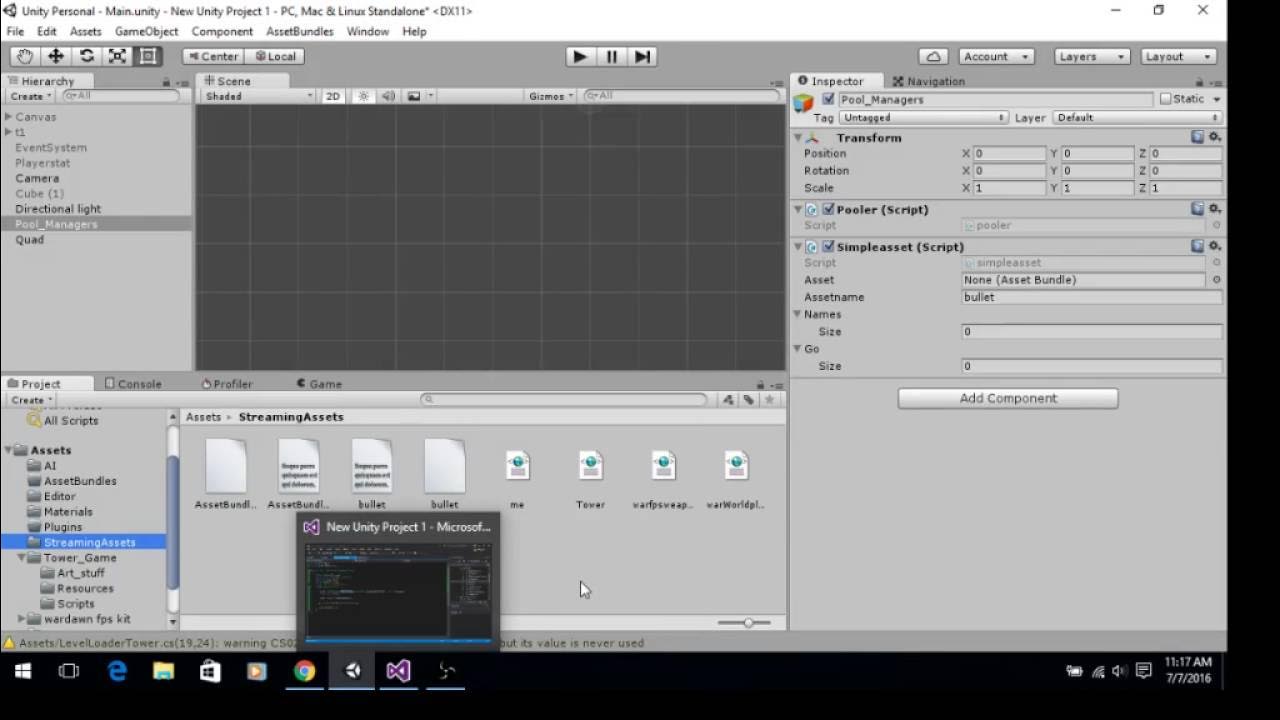Image resolution: width=1280 pixels, height=720 pixels.
Task: Disable the Pooler script checkbox
Action: click(828, 209)
